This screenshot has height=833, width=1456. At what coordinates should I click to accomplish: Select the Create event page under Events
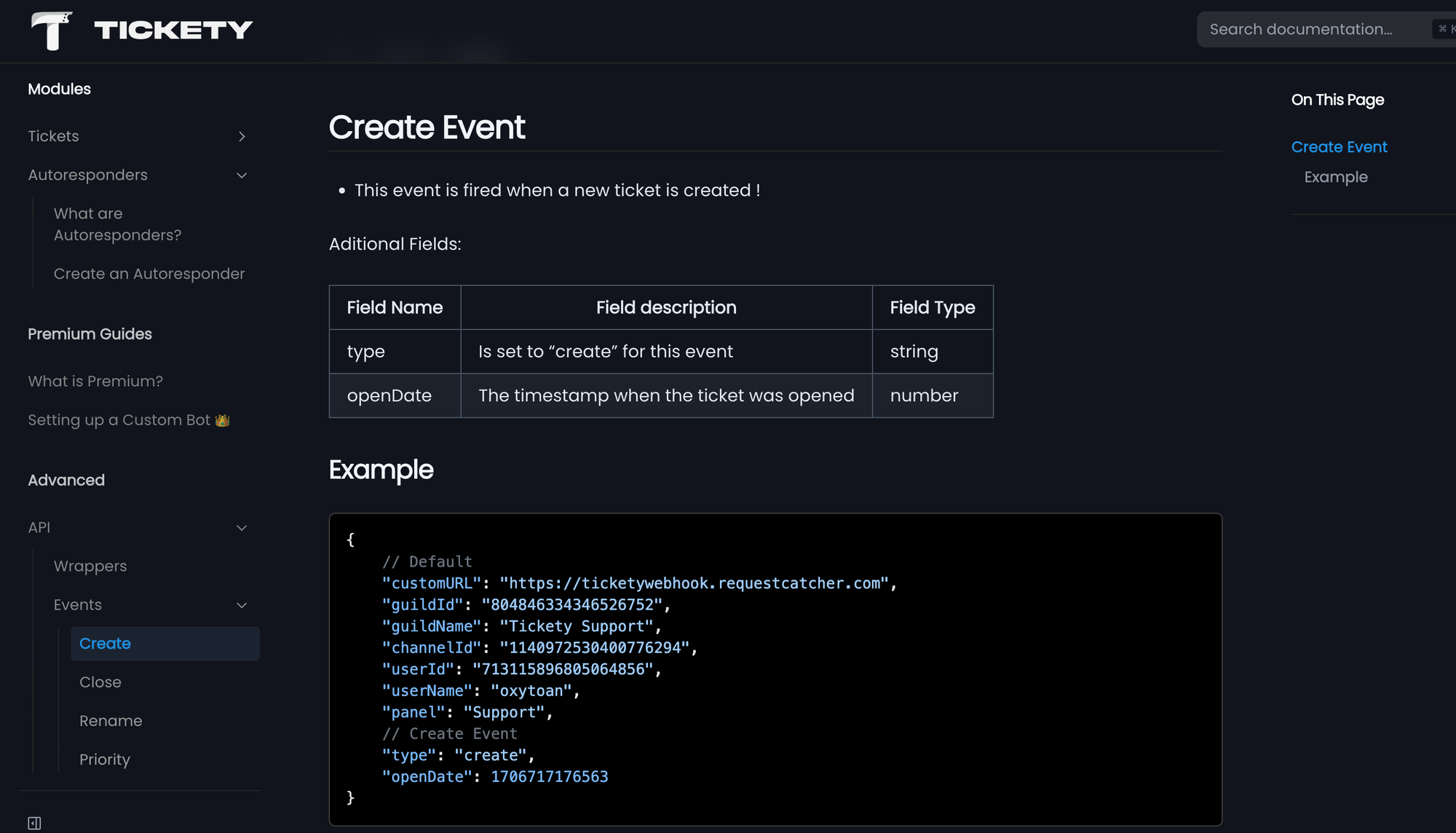point(105,643)
